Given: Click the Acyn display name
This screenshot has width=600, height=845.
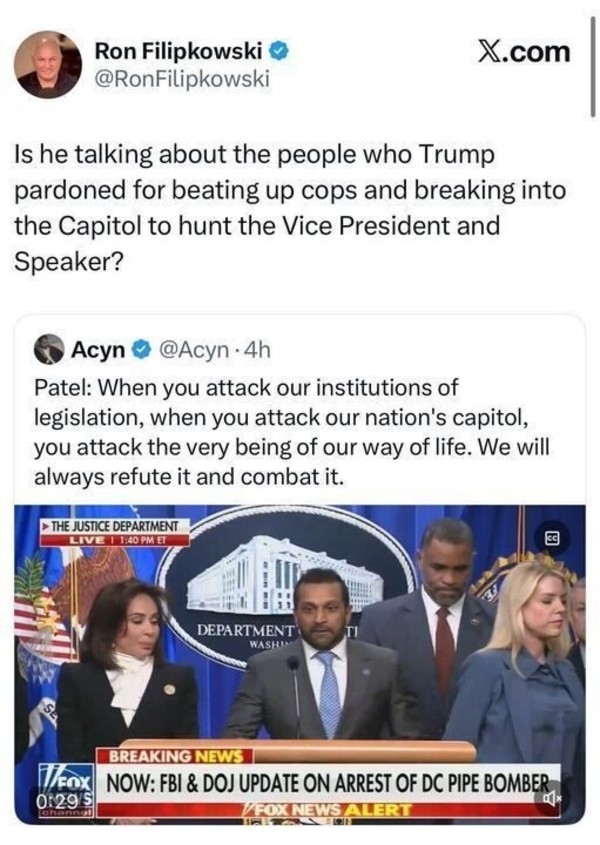Looking at the screenshot, I should click(98, 350).
